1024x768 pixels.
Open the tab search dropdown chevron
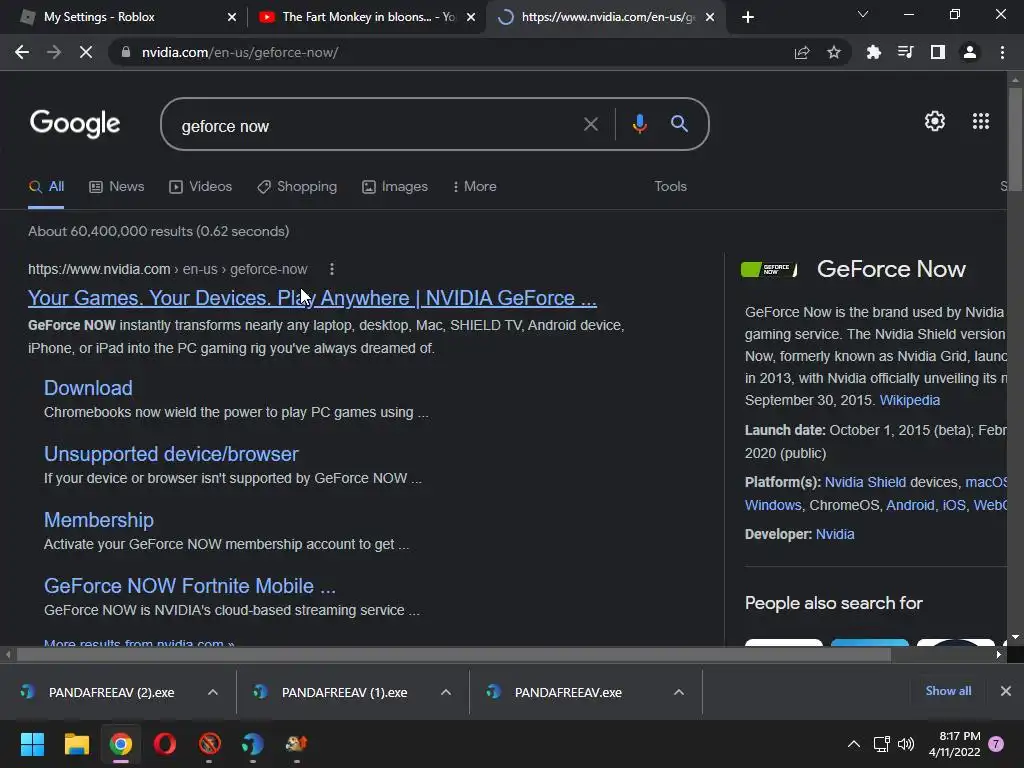click(x=863, y=14)
